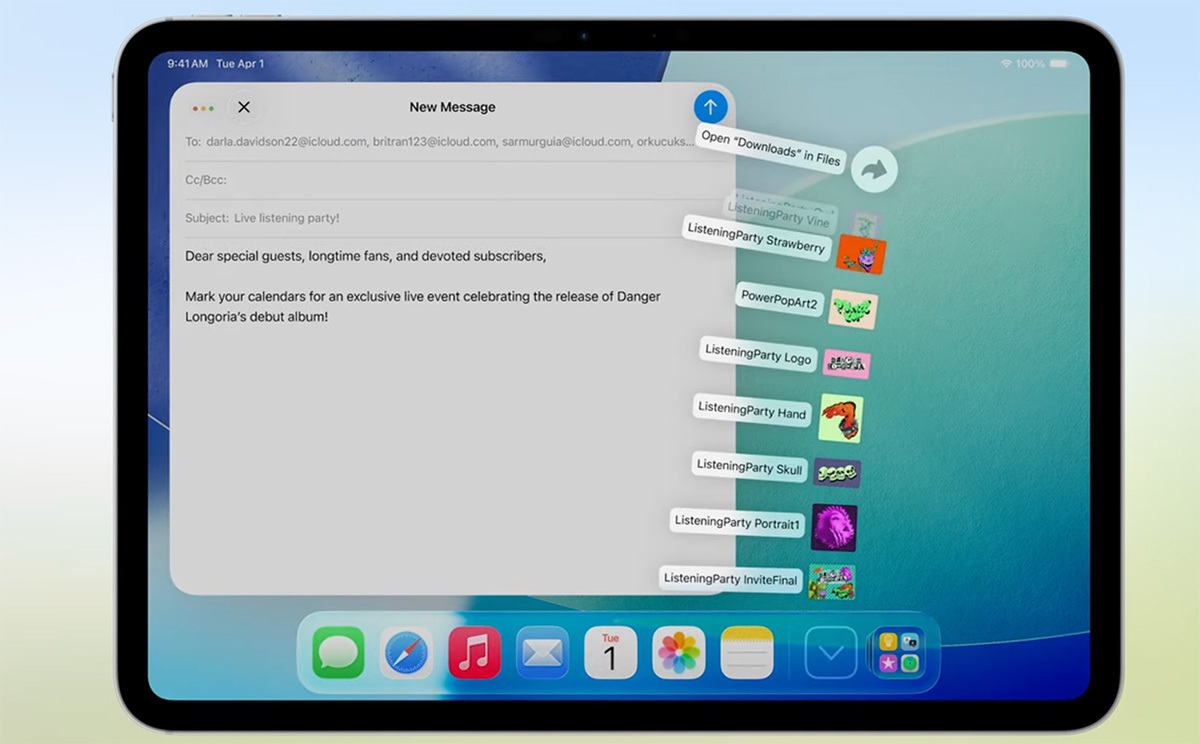The image size is (1200, 744).
Task: Click the Subject line reading "Live listening party!"
Action: [x=400, y=219]
